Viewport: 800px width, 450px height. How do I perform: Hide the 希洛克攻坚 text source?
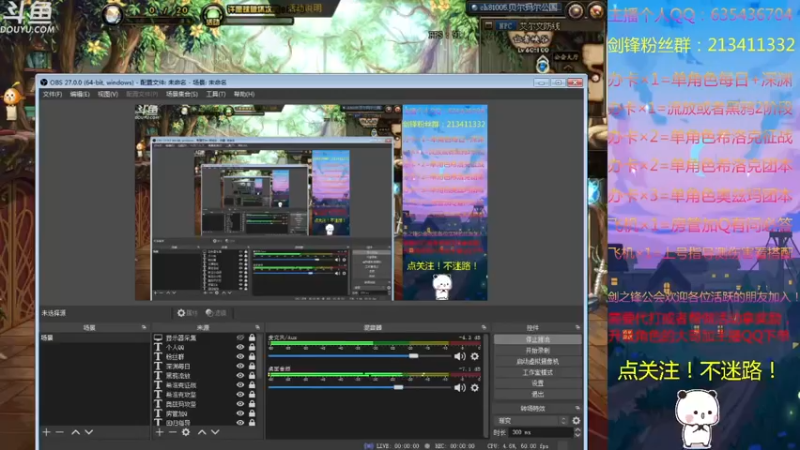point(240,394)
